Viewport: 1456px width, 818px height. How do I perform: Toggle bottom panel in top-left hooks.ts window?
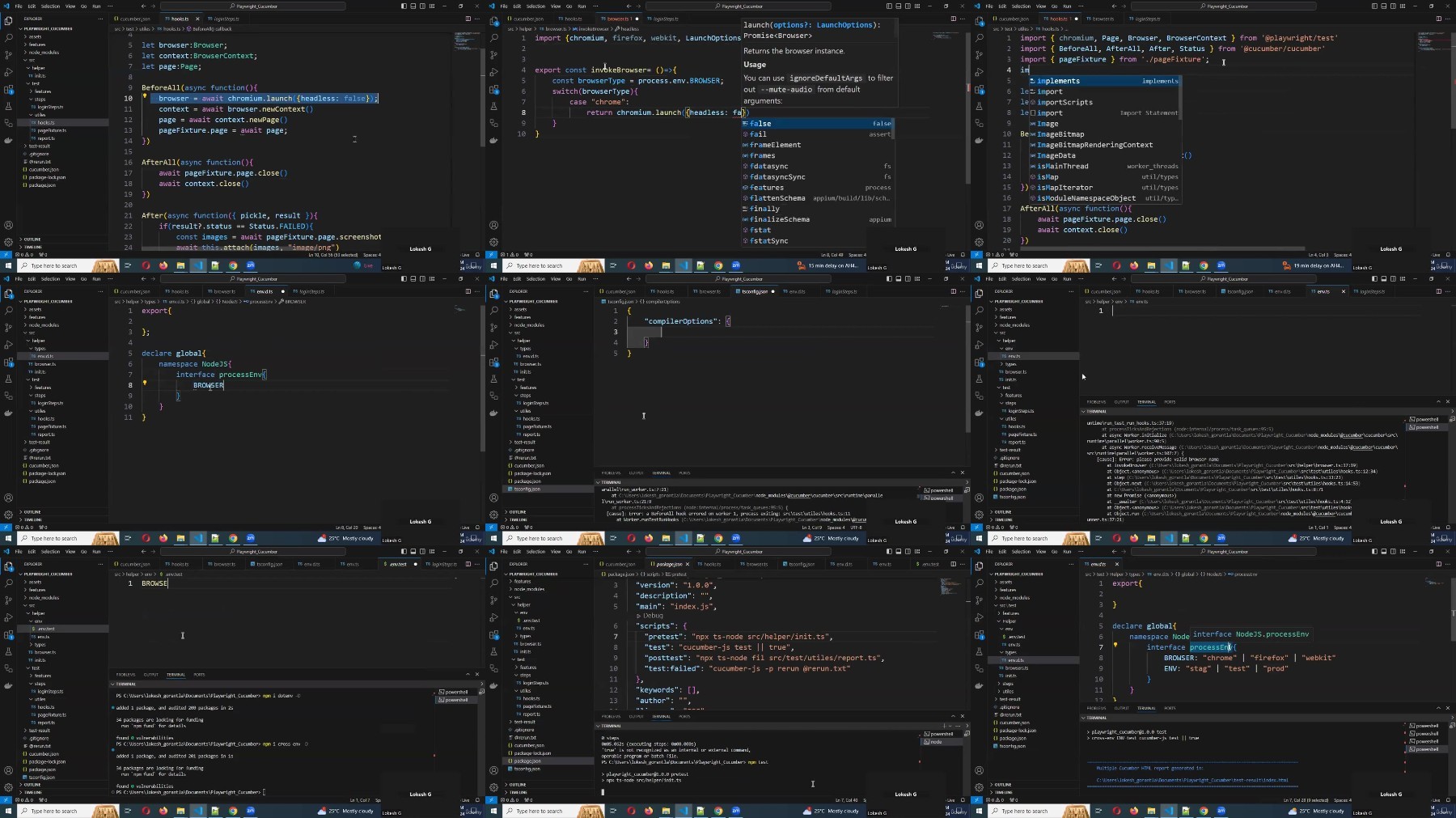(412, 6)
